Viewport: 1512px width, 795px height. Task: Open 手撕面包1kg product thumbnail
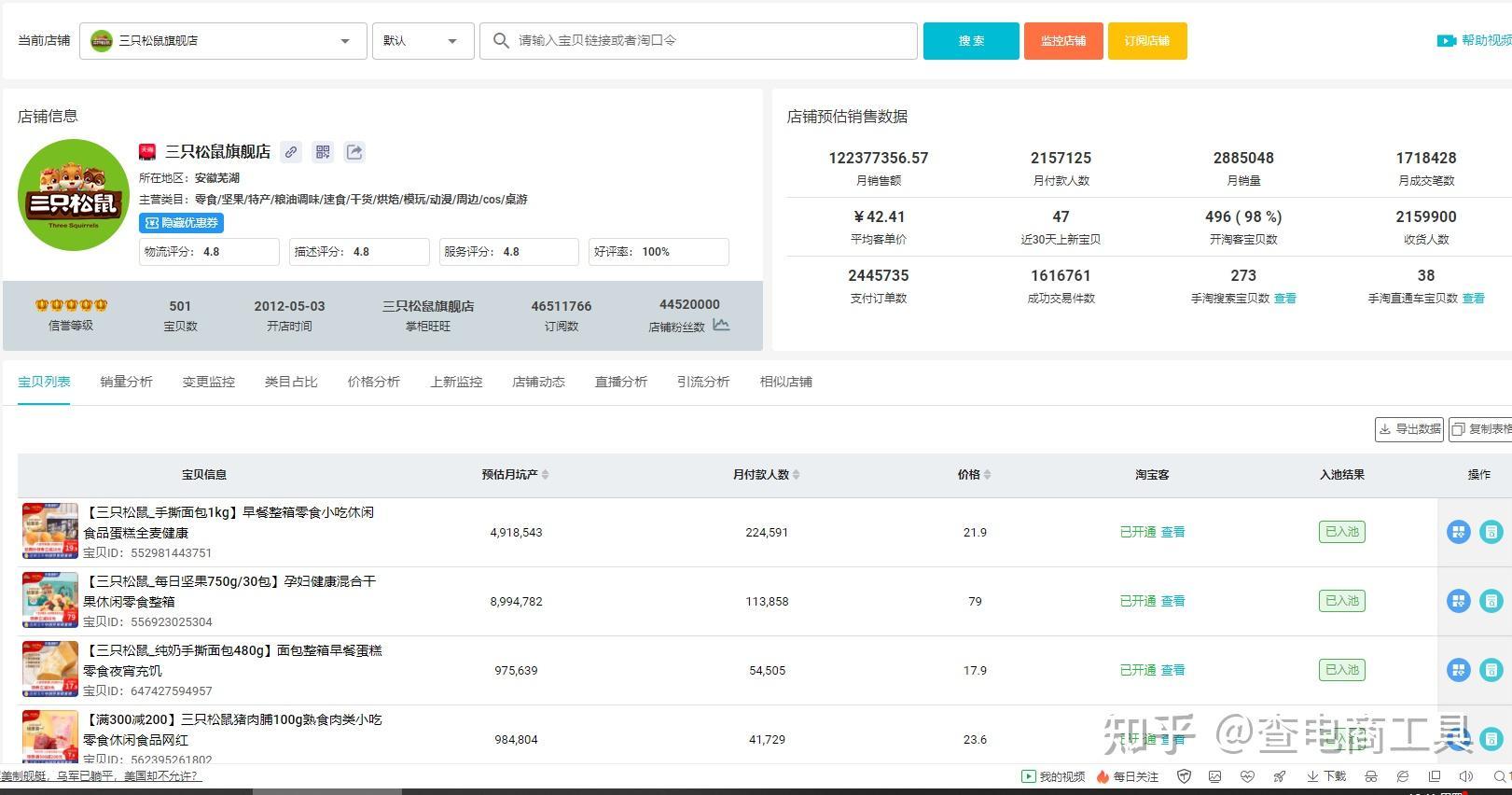coord(50,532)
